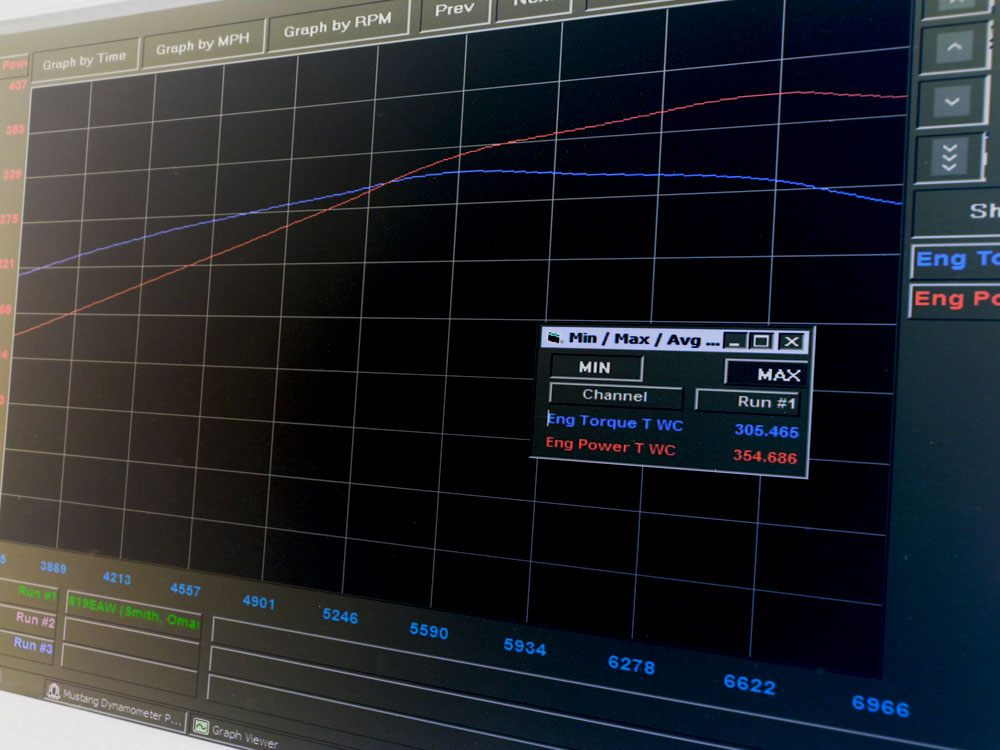Click the 4213 RPM axis label
Screen dimensions: 1000x750
(117, 578)
